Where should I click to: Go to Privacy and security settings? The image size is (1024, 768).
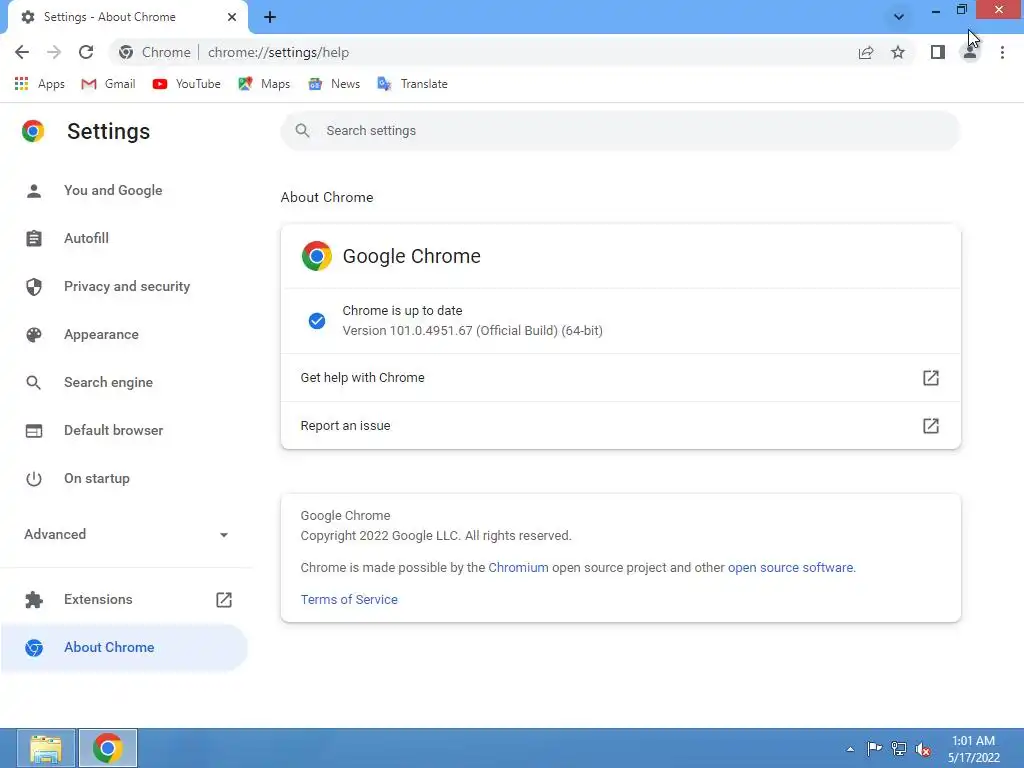tap(127, 286)
